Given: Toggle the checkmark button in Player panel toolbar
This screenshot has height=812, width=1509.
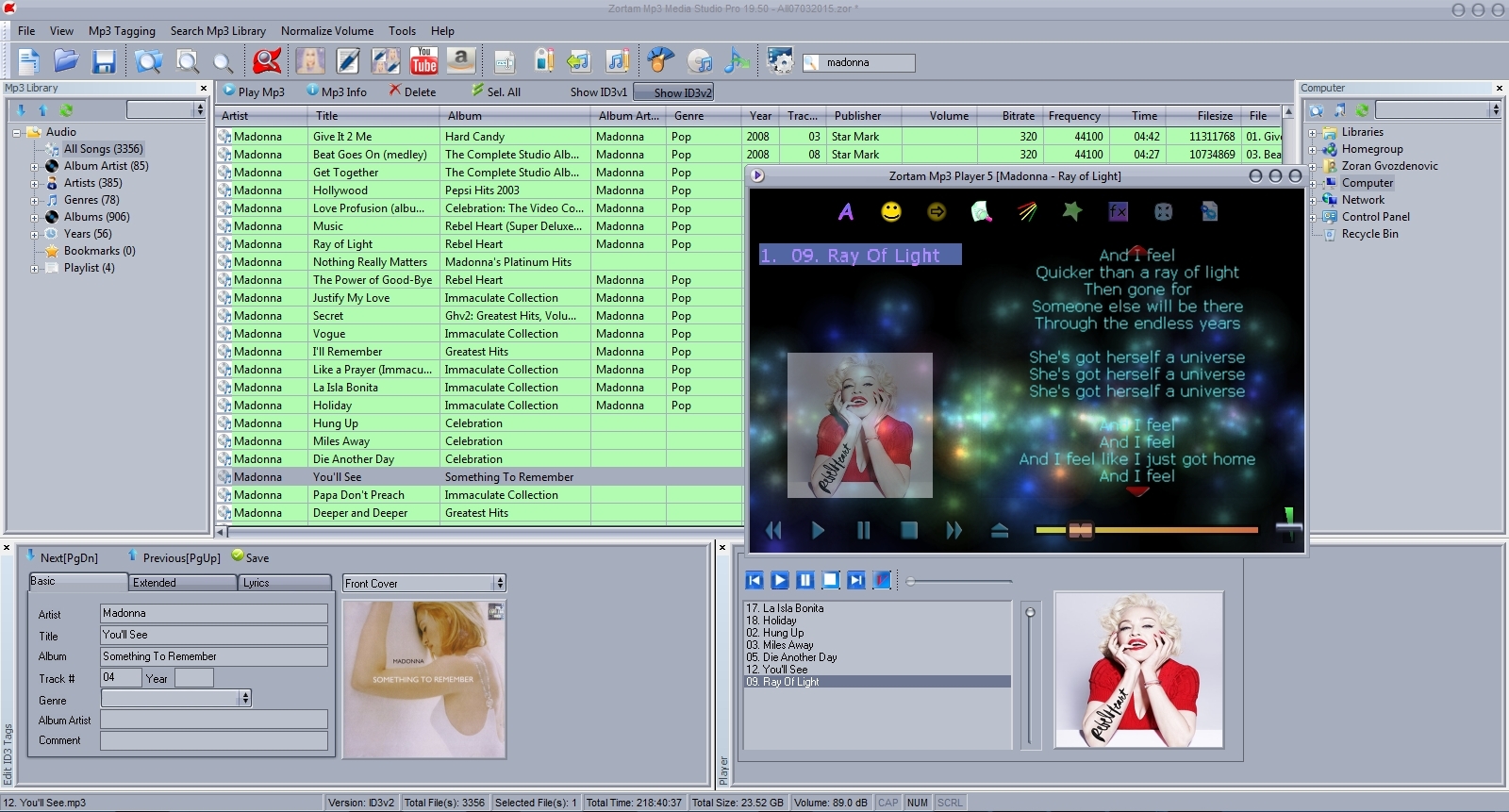Looking at the screenshot, I should point(882,580).
